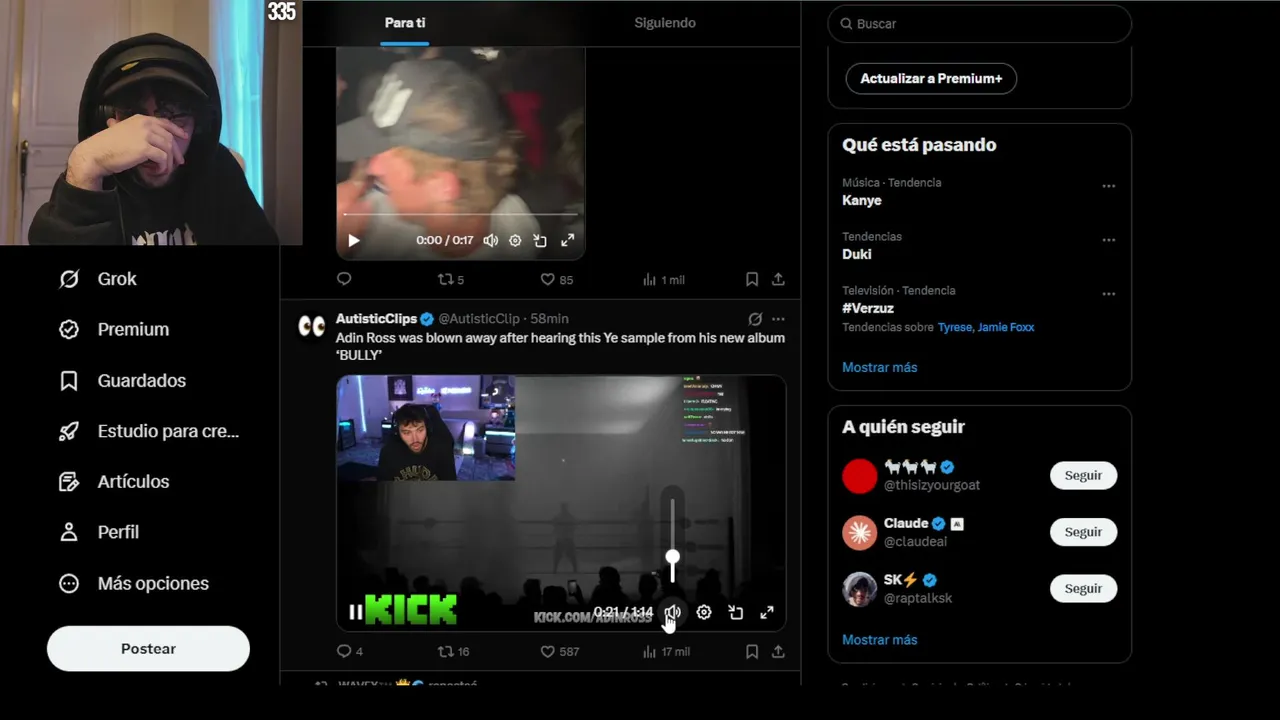
Task: Open more options for Kanye trend
Action: pos(1108,186)
